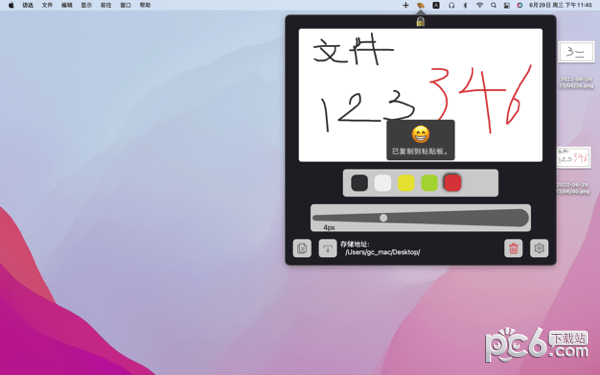Select the yellow color swatch
The height and width of the screenshot is (375, 600).
(x=406, y=183)
